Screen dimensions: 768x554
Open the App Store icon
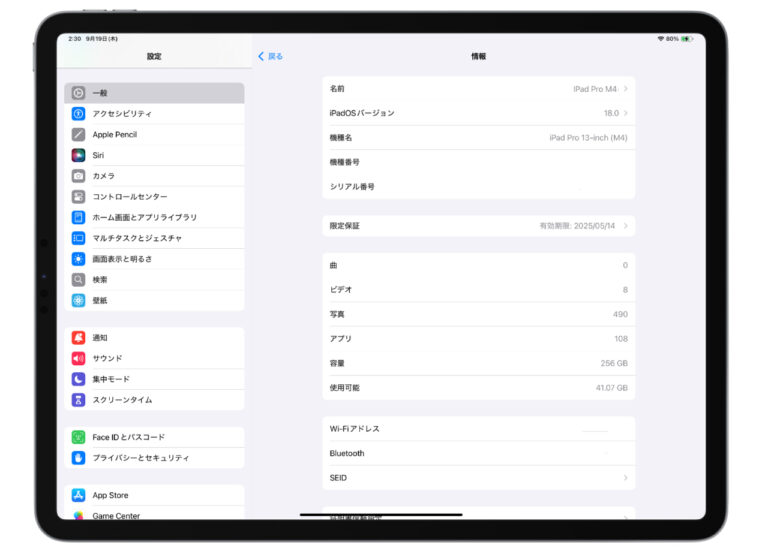pyautogui.click(x=78, y=495)
